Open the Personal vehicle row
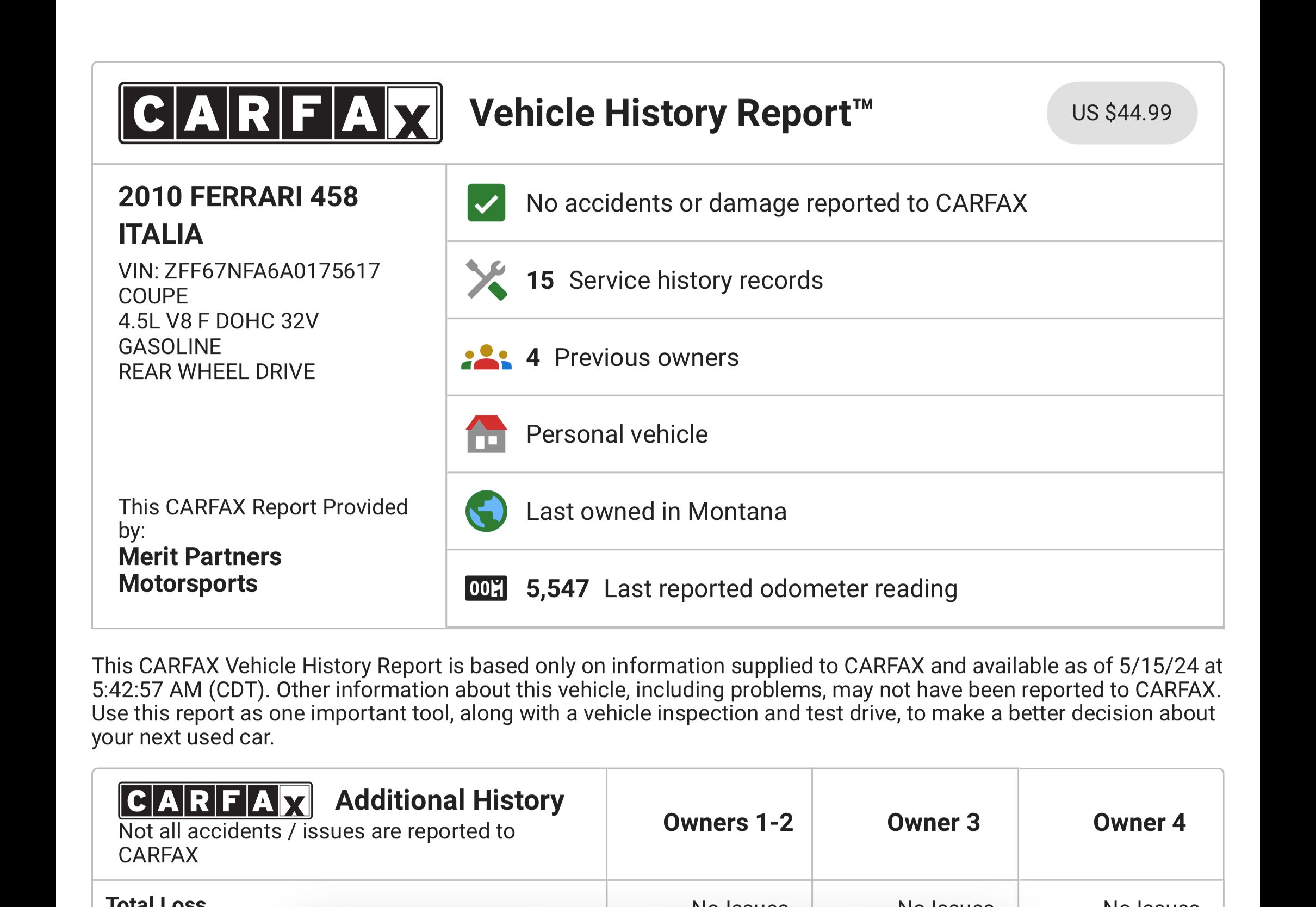 click(x=835, y=434)
